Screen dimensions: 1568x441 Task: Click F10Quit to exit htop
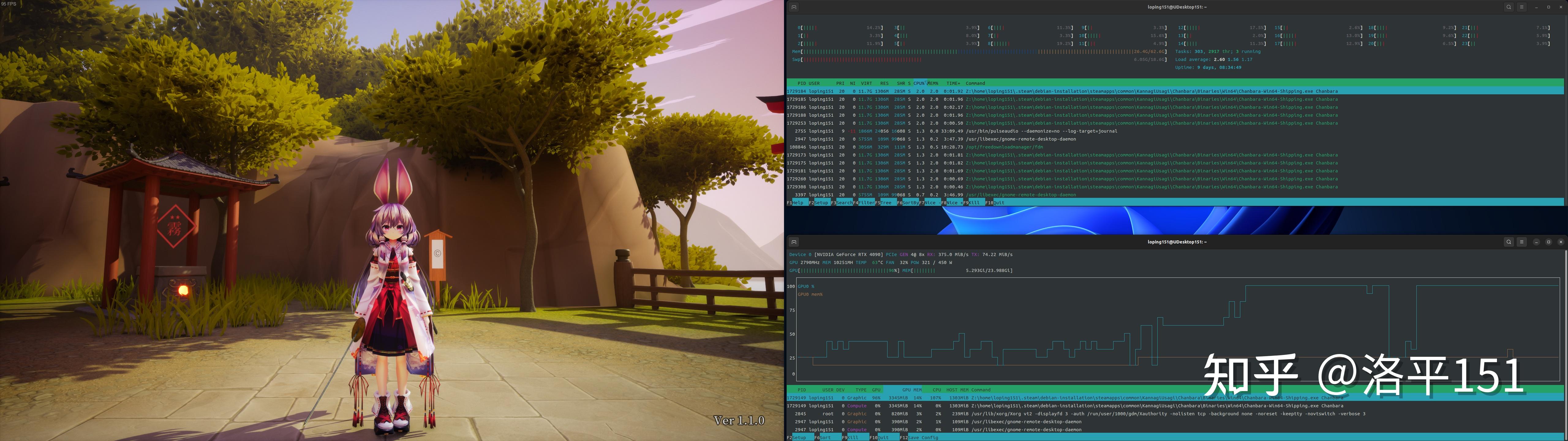click(996, 202)
